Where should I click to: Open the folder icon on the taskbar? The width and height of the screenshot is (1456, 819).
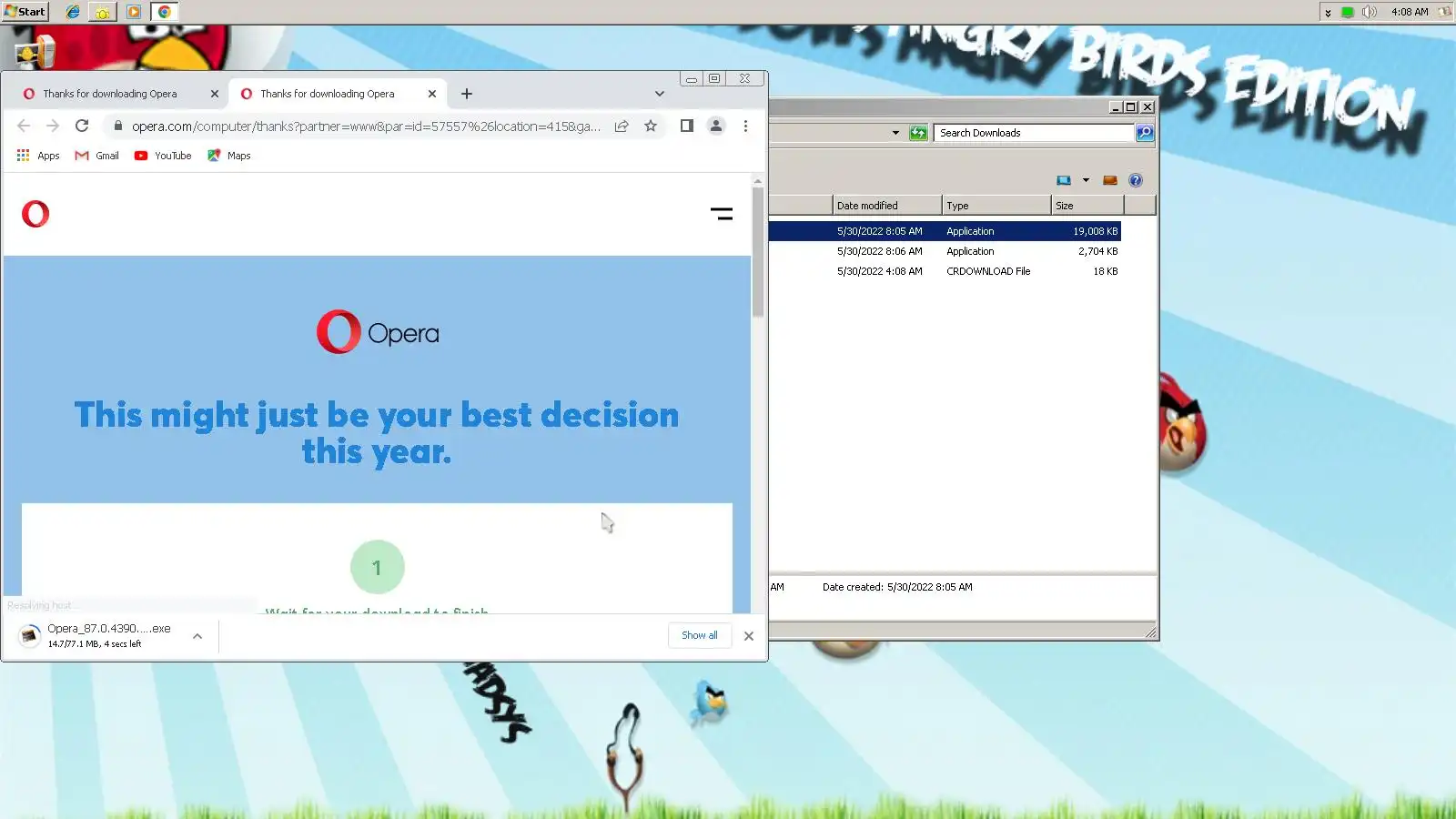(103, 12)
